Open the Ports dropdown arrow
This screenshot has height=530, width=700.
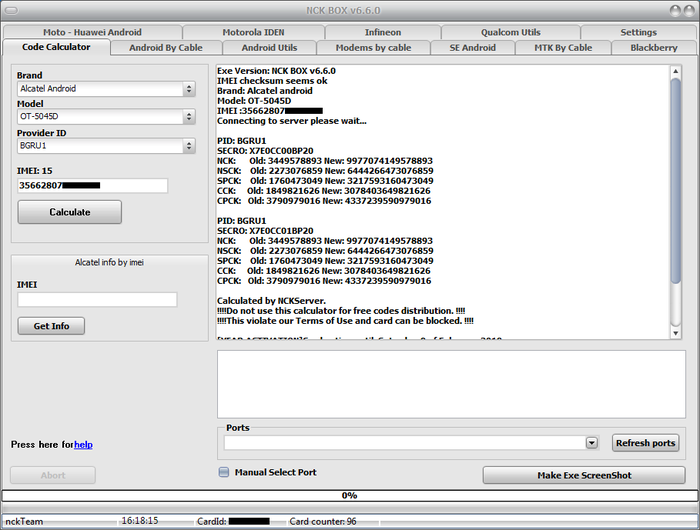click(592, 443)
